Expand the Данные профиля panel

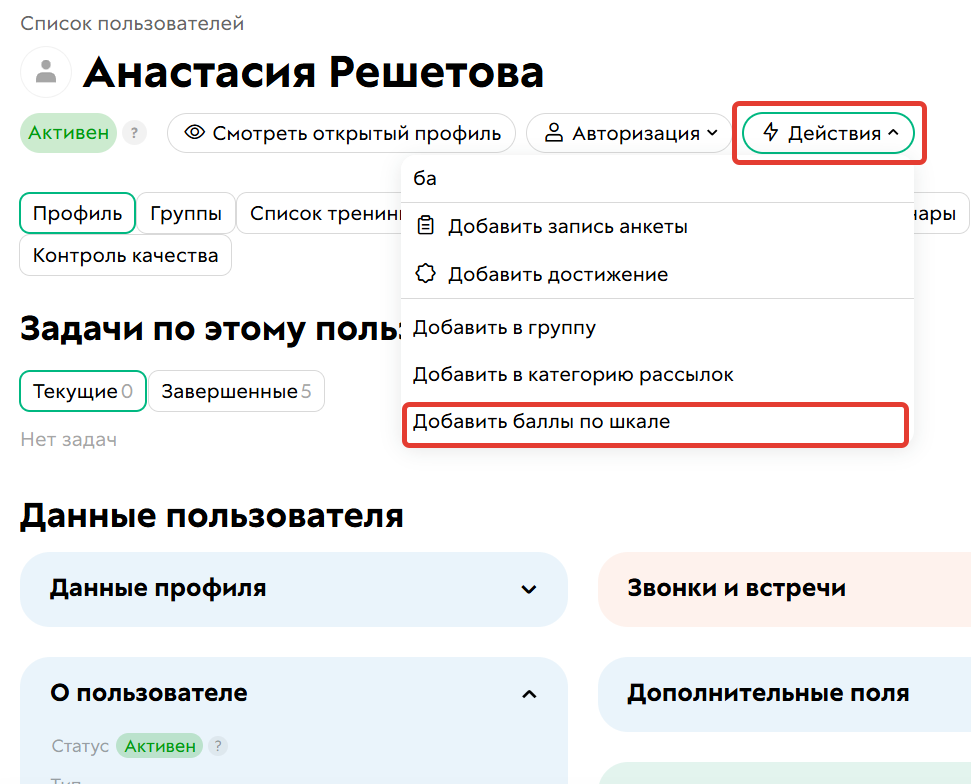click(293, 588)
